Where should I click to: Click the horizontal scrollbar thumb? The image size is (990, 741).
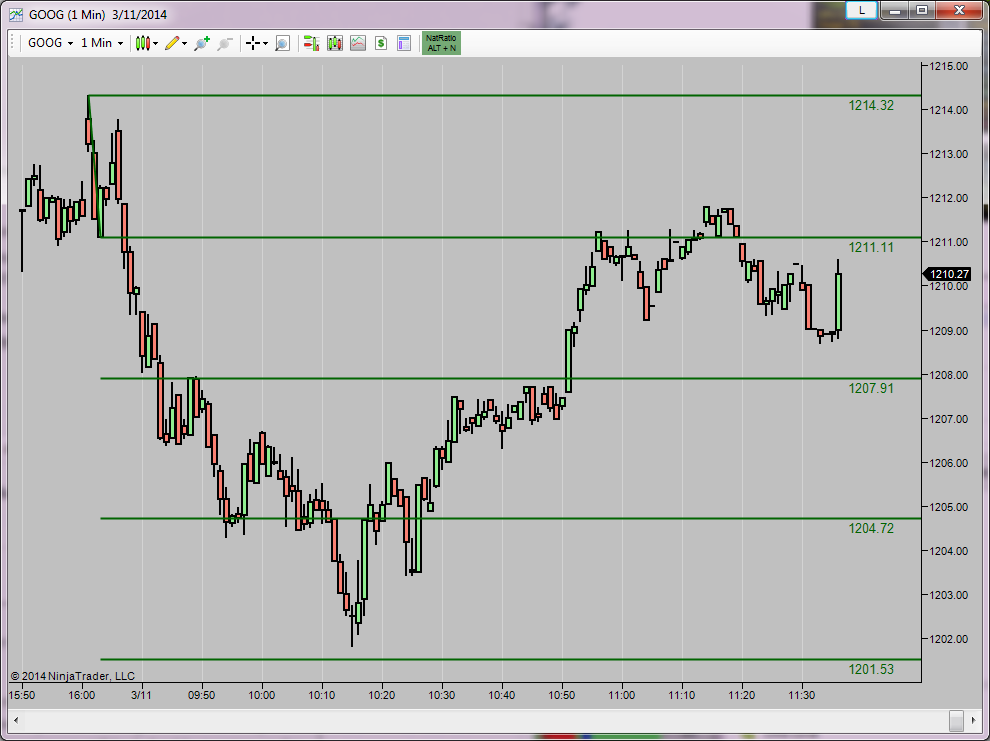coord(957,720)
